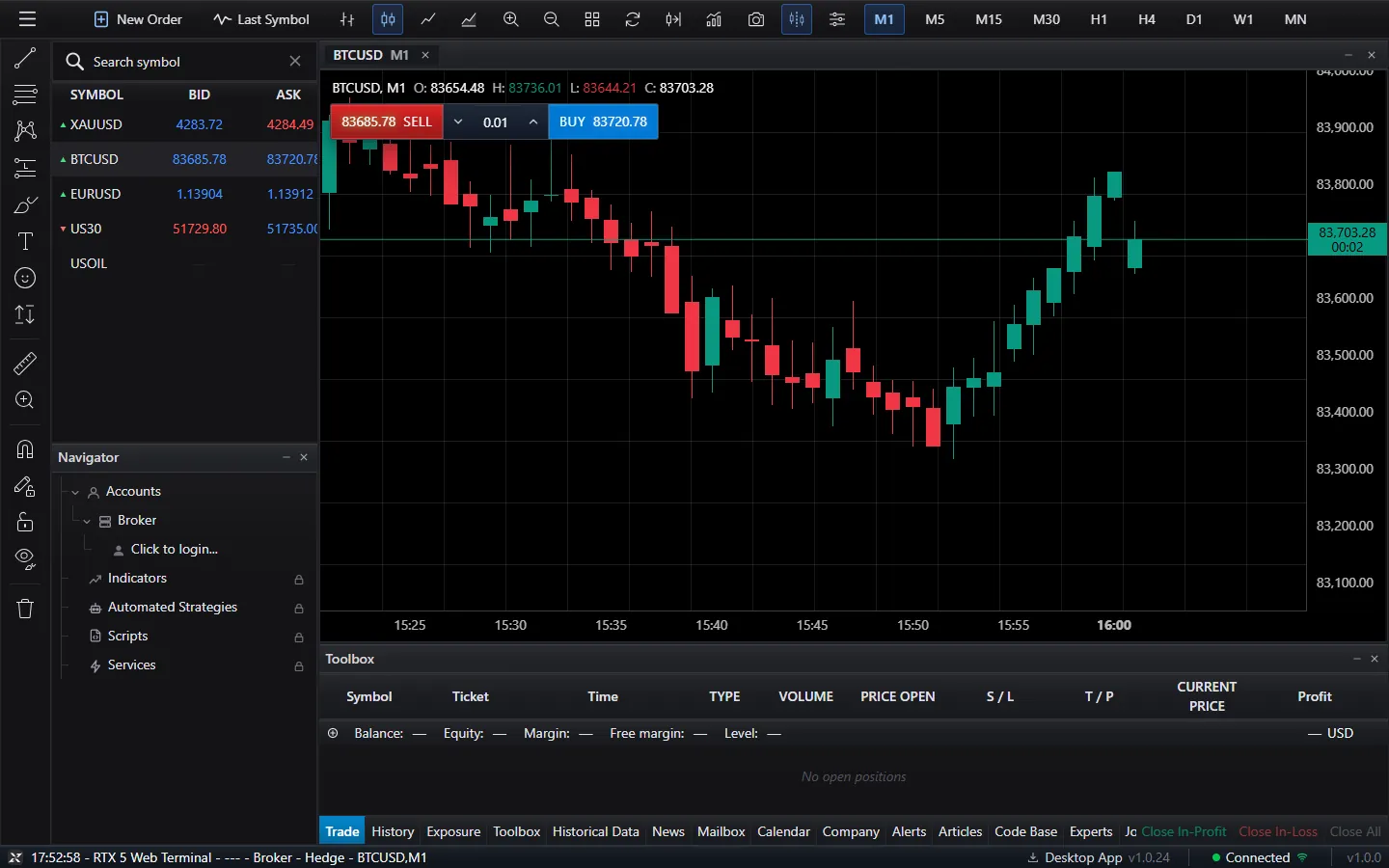Toggle hide drawings eye icon
The image size is (1389, 868).
pos(25,558)
